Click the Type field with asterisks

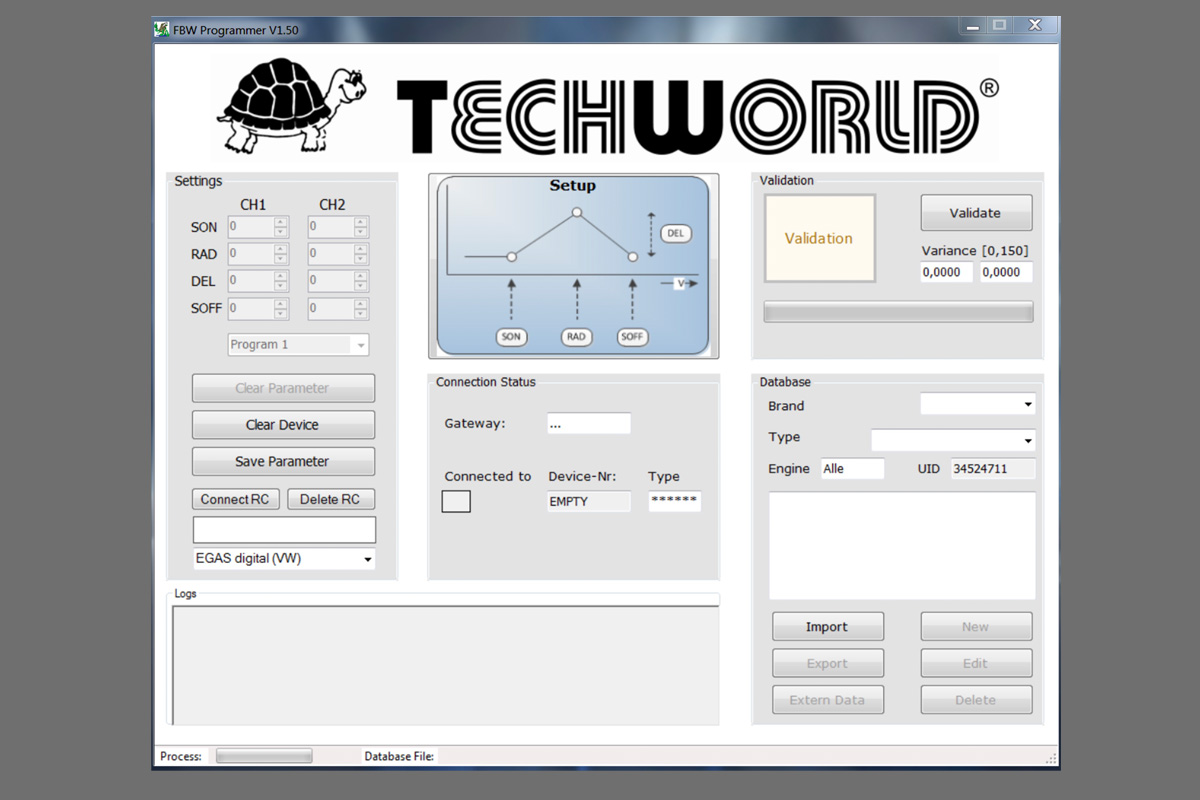(675, 501)
